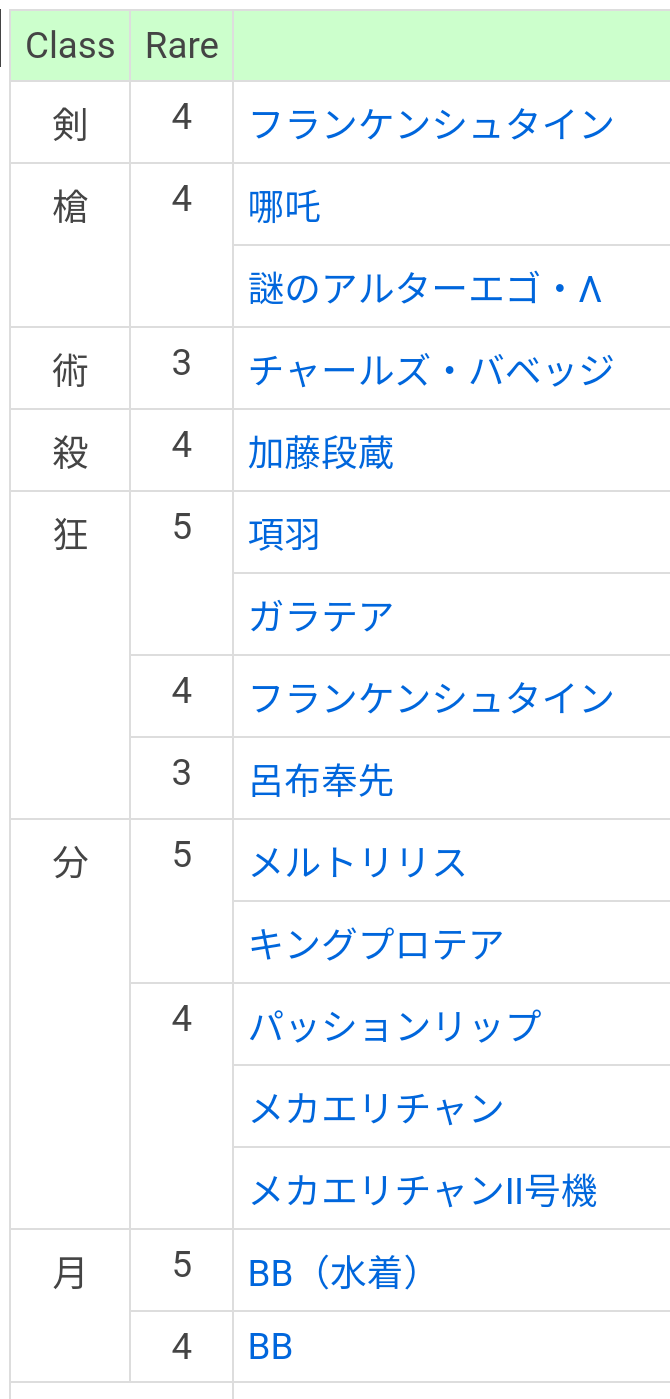This screenshot has width=670, height=1399.
Task: Open the 謎のアルターエゴ・Λ link
Action: tap(426, 289)
